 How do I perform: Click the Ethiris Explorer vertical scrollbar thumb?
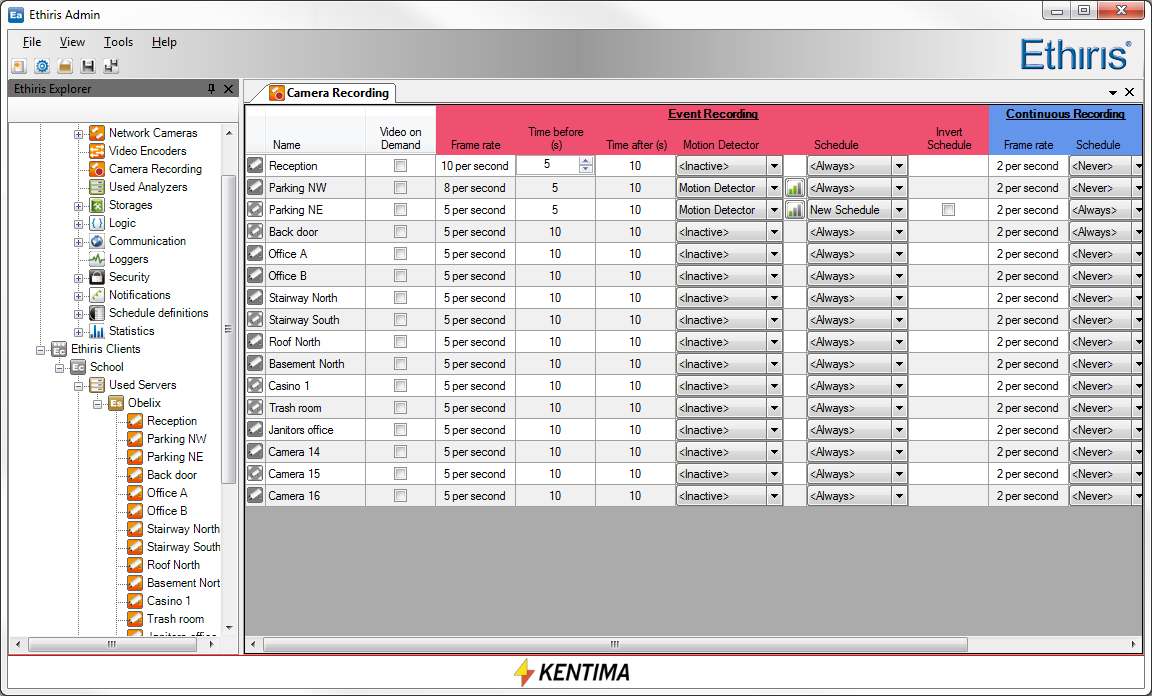point(228,329)
